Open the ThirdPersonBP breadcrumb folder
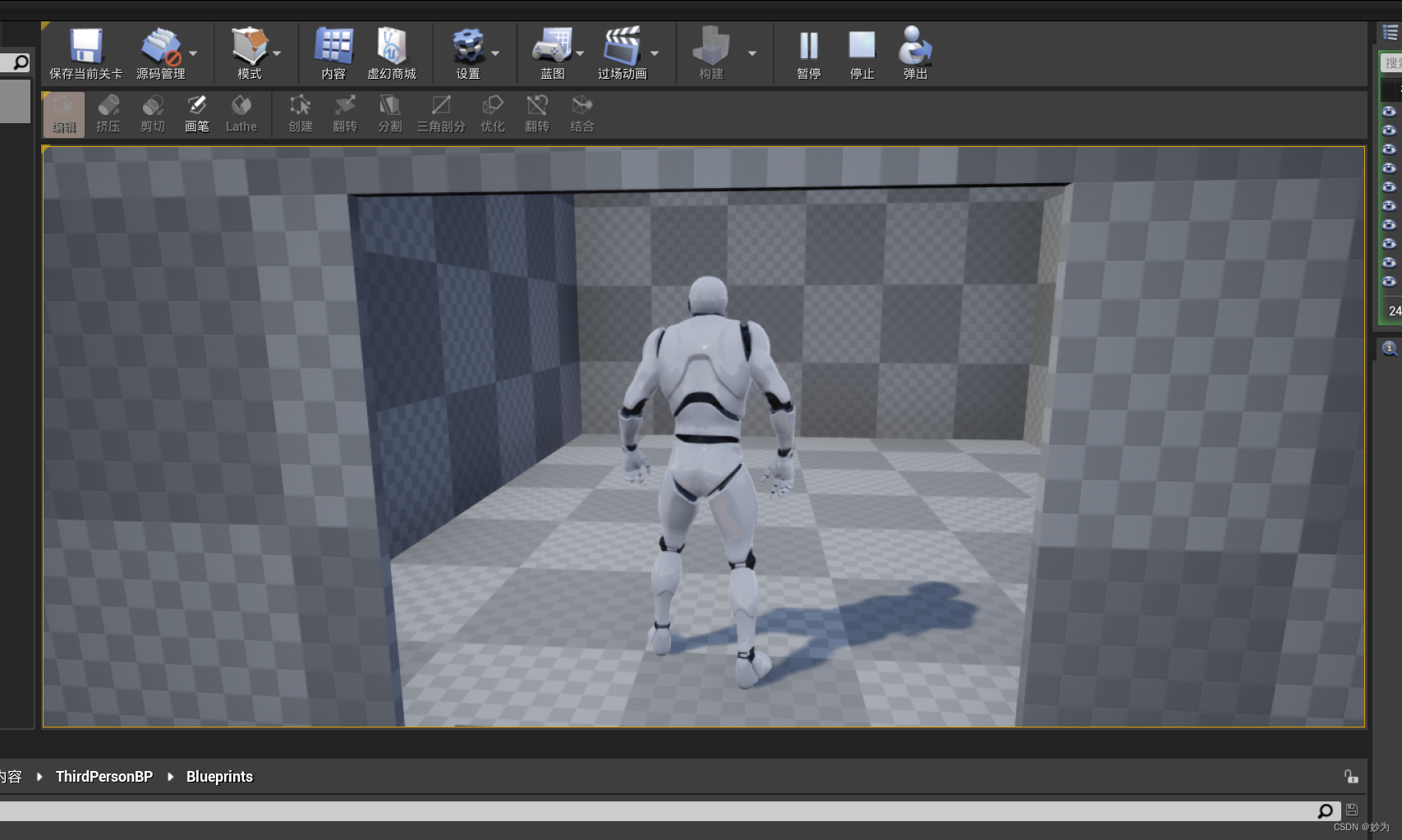This screenshot has width=1402, height=840. (x=104, y=777)
